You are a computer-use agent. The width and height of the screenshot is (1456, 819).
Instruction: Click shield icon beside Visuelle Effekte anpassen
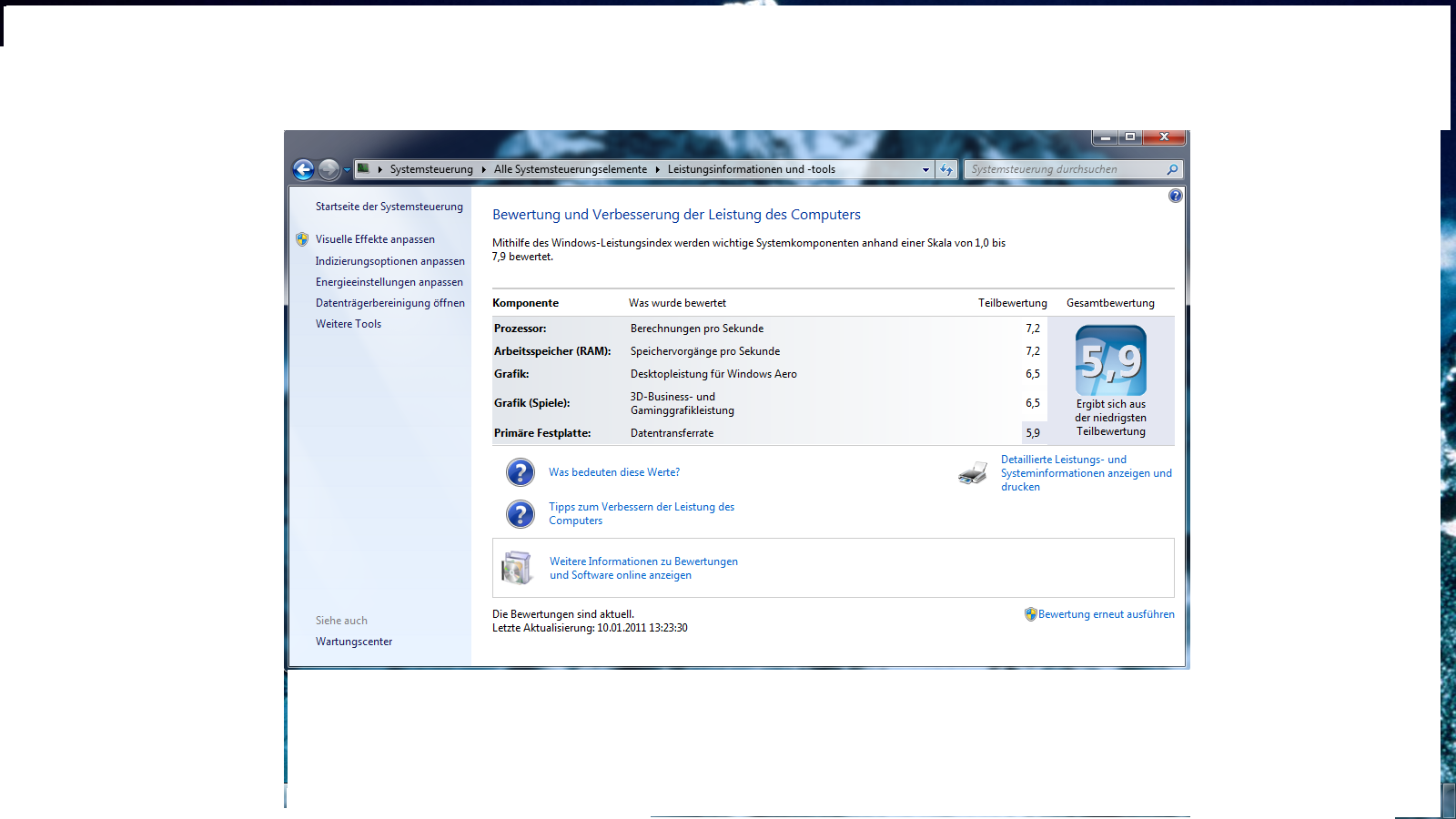pos(302,239)
